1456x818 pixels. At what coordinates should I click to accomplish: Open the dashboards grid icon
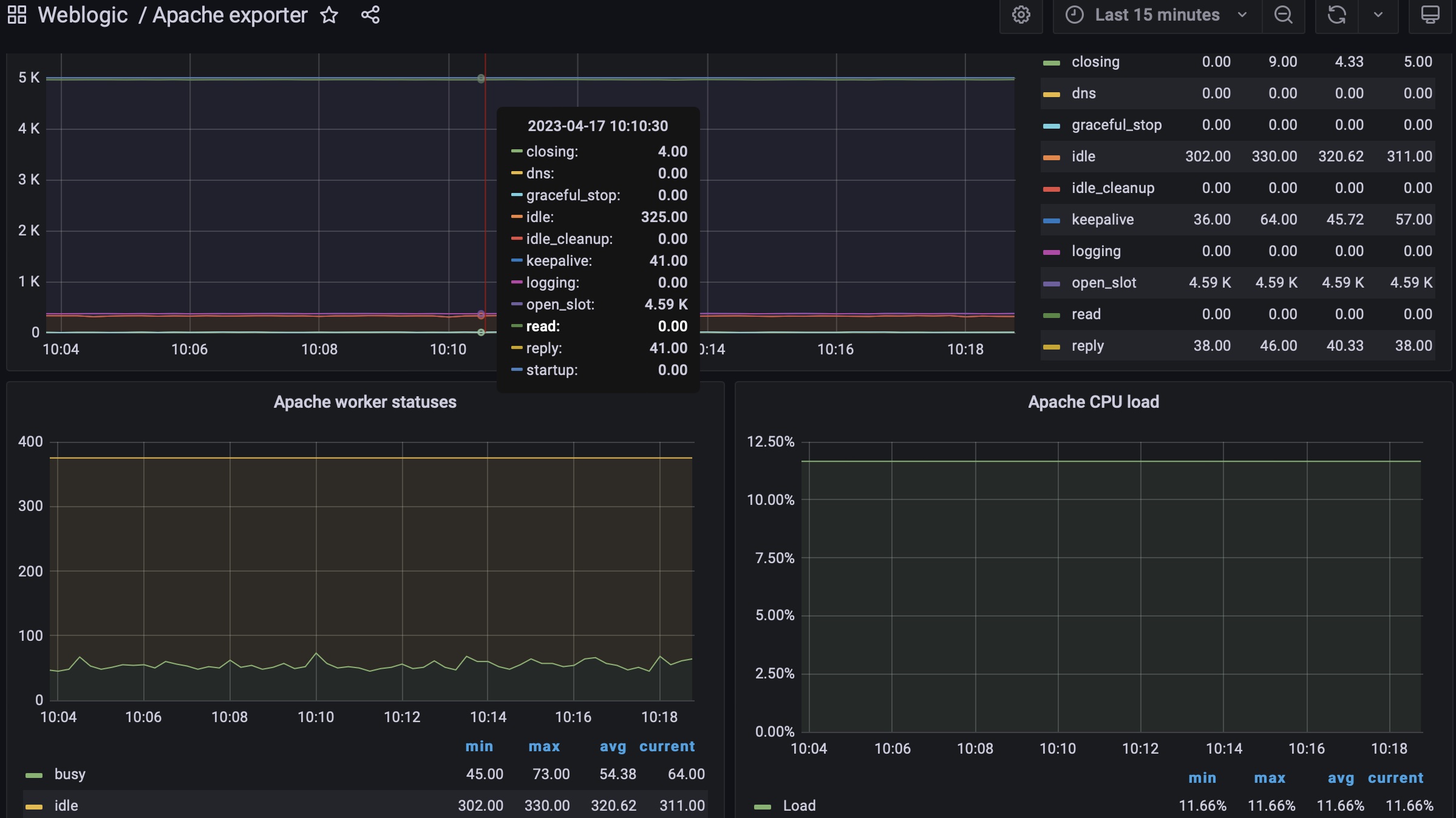(x=17, y=15)
